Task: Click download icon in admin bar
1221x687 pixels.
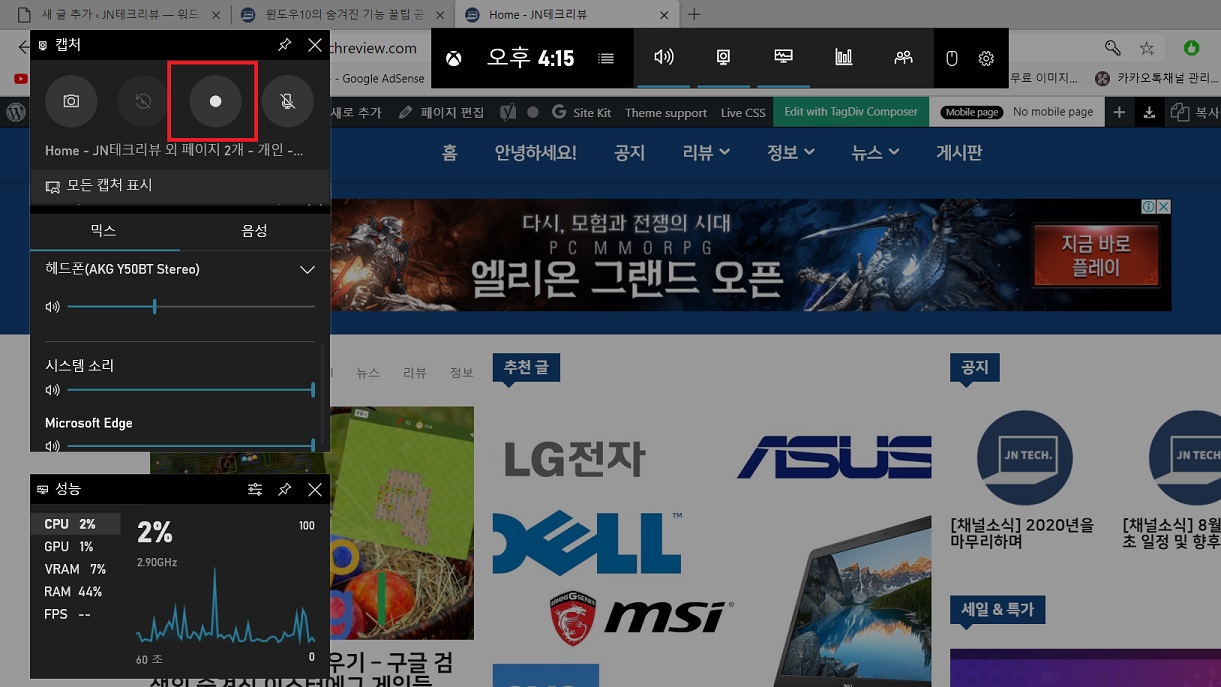Action: click(1149, 112)
